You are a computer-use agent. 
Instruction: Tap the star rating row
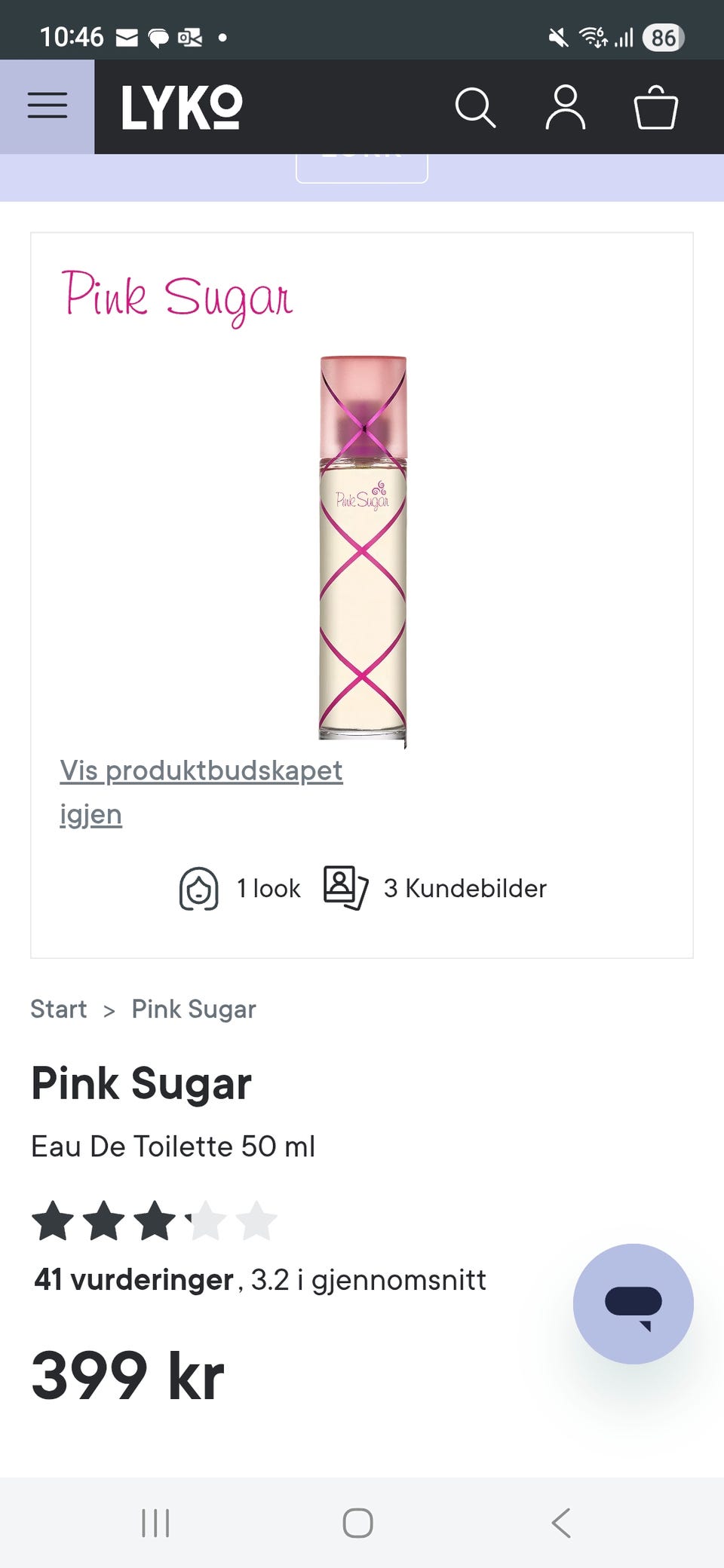[x=155, y=1220]
